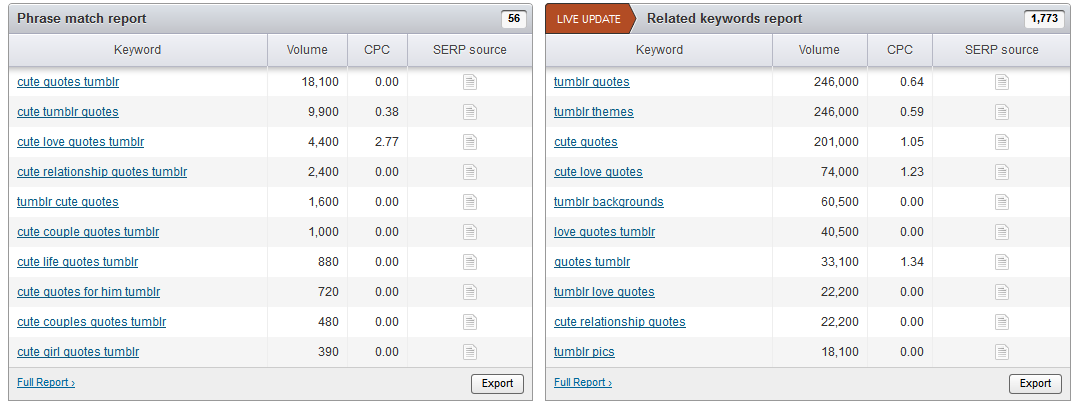Open SERP source for cute life quotes tumblr
The height and width of the screenshot is (407, 1076).
(469, 262)
